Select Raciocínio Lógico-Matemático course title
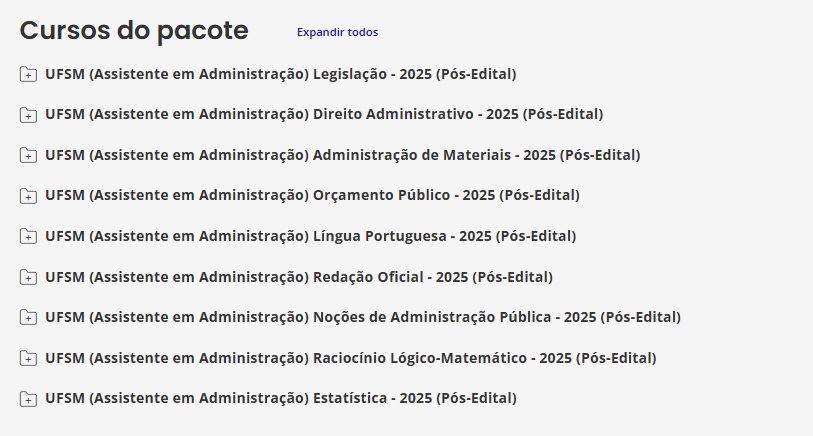Screen dimensions: 813x436 coord(351,358)
